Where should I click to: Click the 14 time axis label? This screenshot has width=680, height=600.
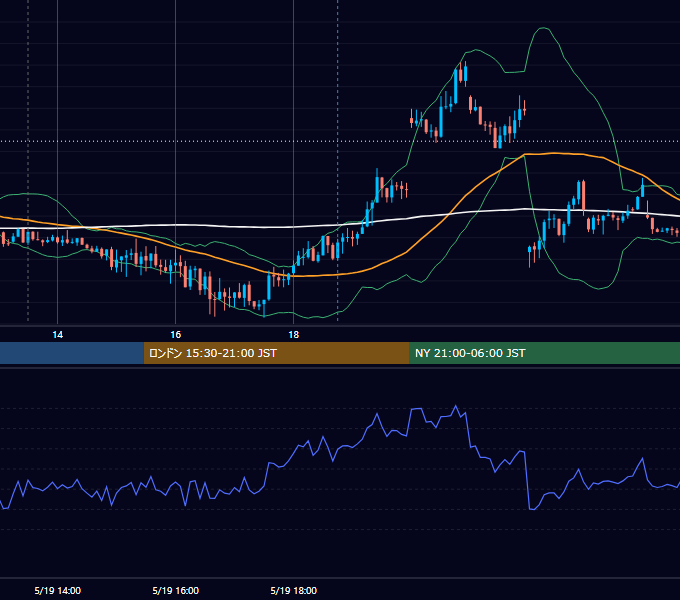tap(57, 335)
